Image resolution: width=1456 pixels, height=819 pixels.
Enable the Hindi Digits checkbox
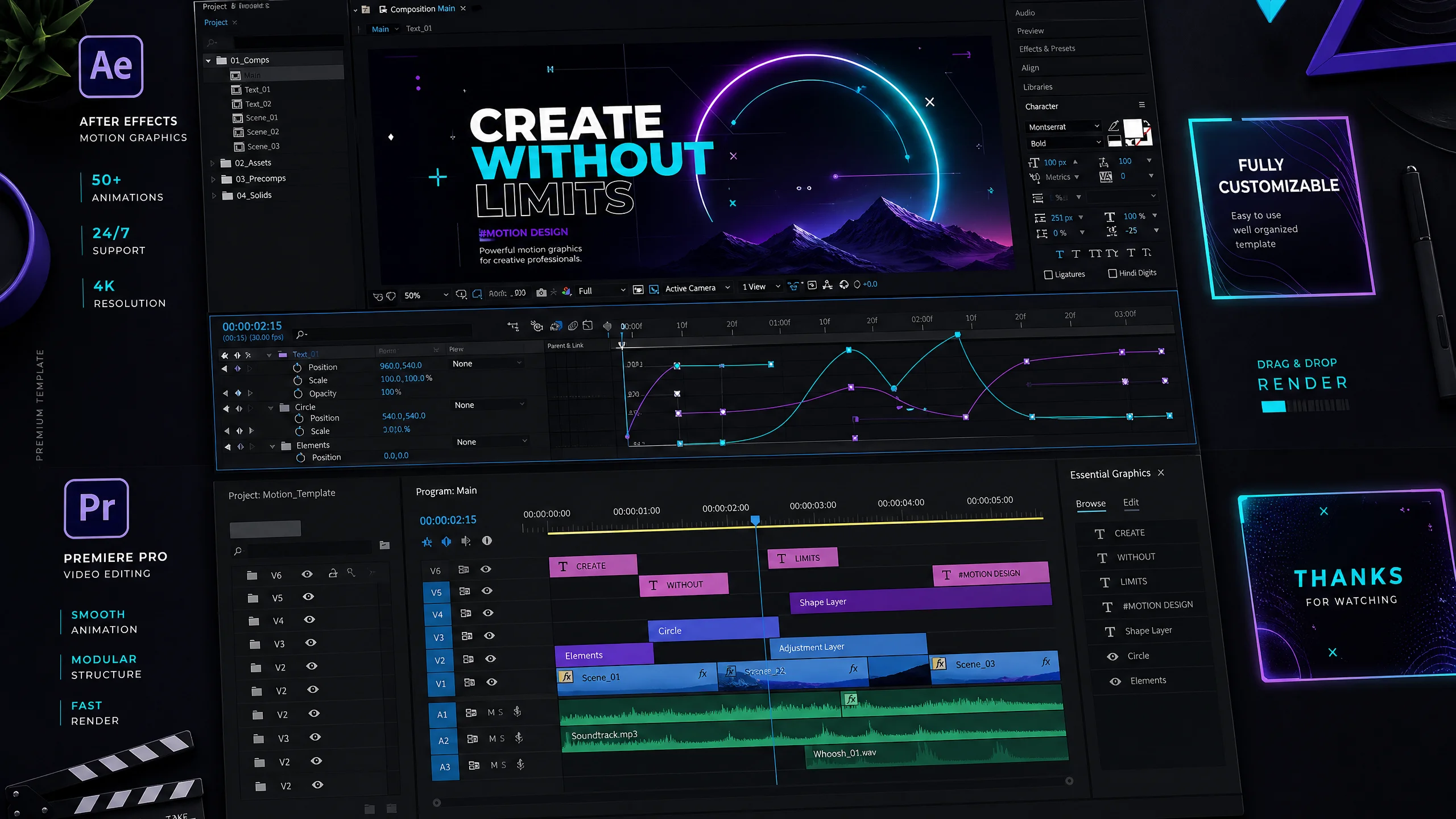[x=1112, y=274]
